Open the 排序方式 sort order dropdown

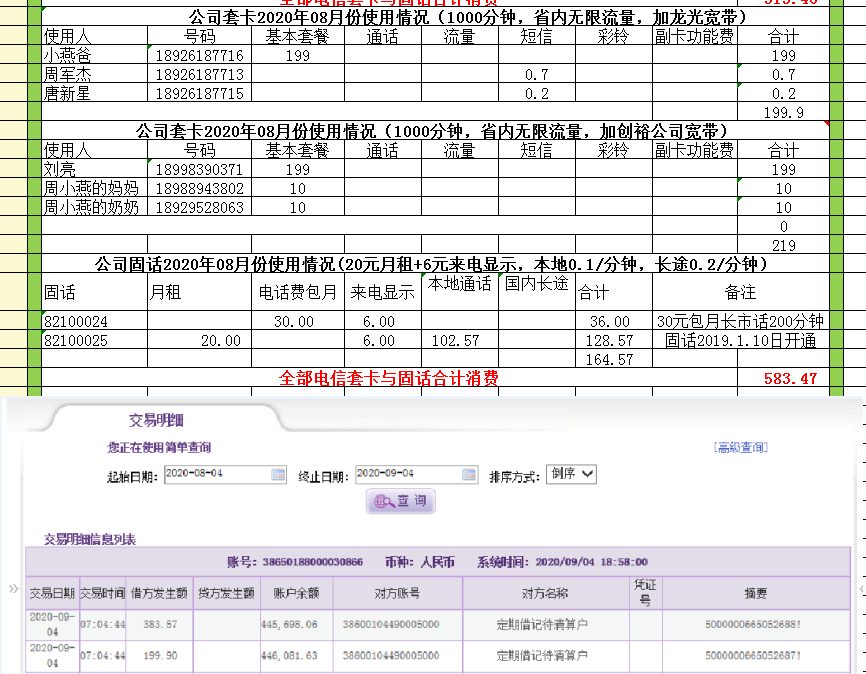572,474
